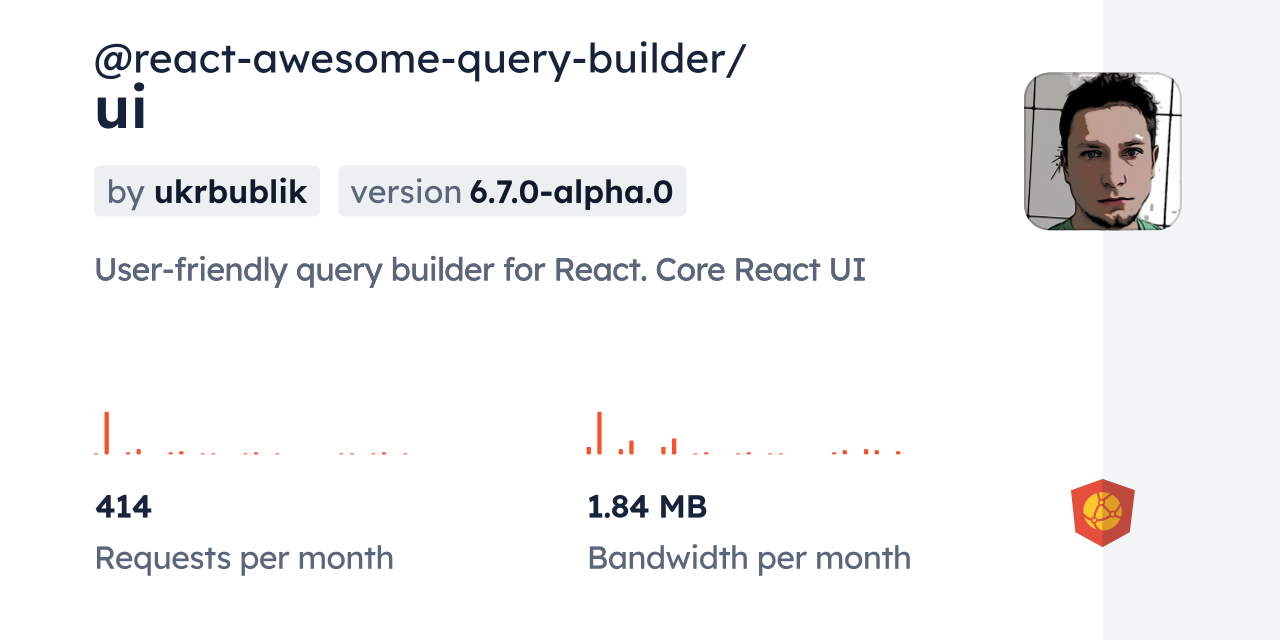Screen dimensions: 1280x640
Task: Click the bold "ui" package name
Action: pyautogui.click(x=120, y=110)
